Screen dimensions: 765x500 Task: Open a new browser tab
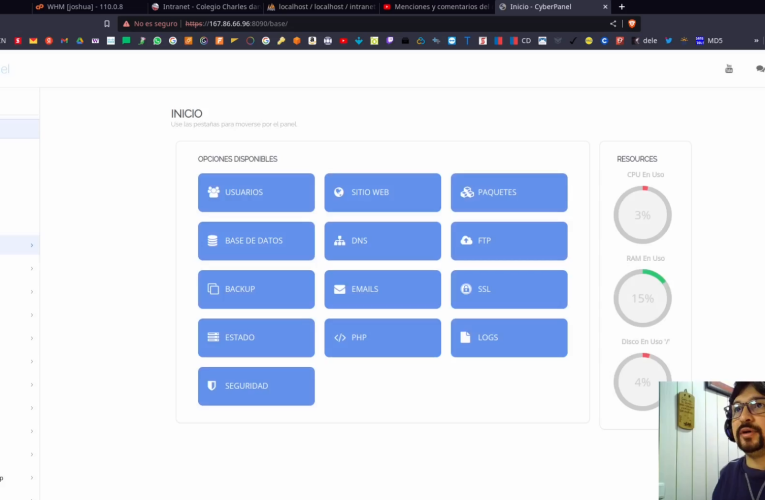point(622,7)
